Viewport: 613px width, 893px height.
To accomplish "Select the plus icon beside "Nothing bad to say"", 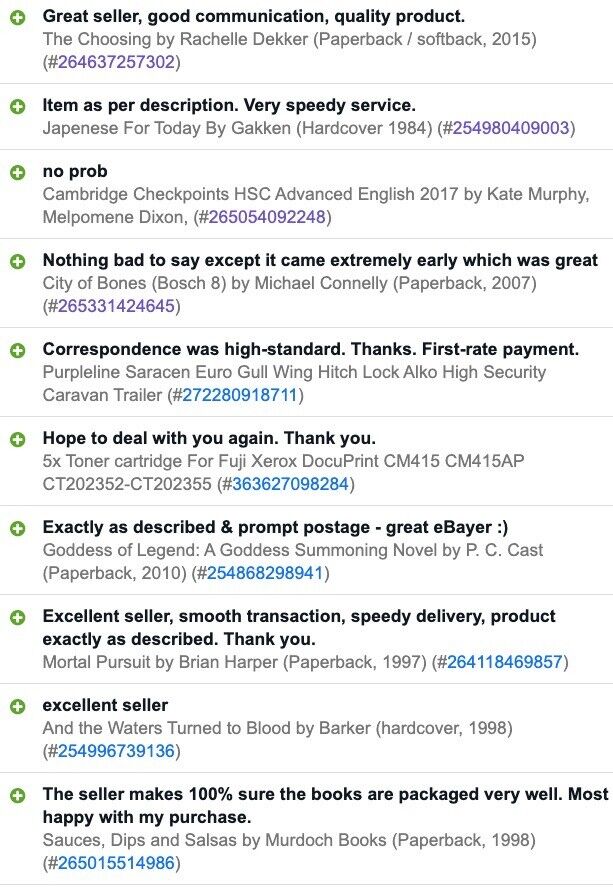I will tap(18, 261).
